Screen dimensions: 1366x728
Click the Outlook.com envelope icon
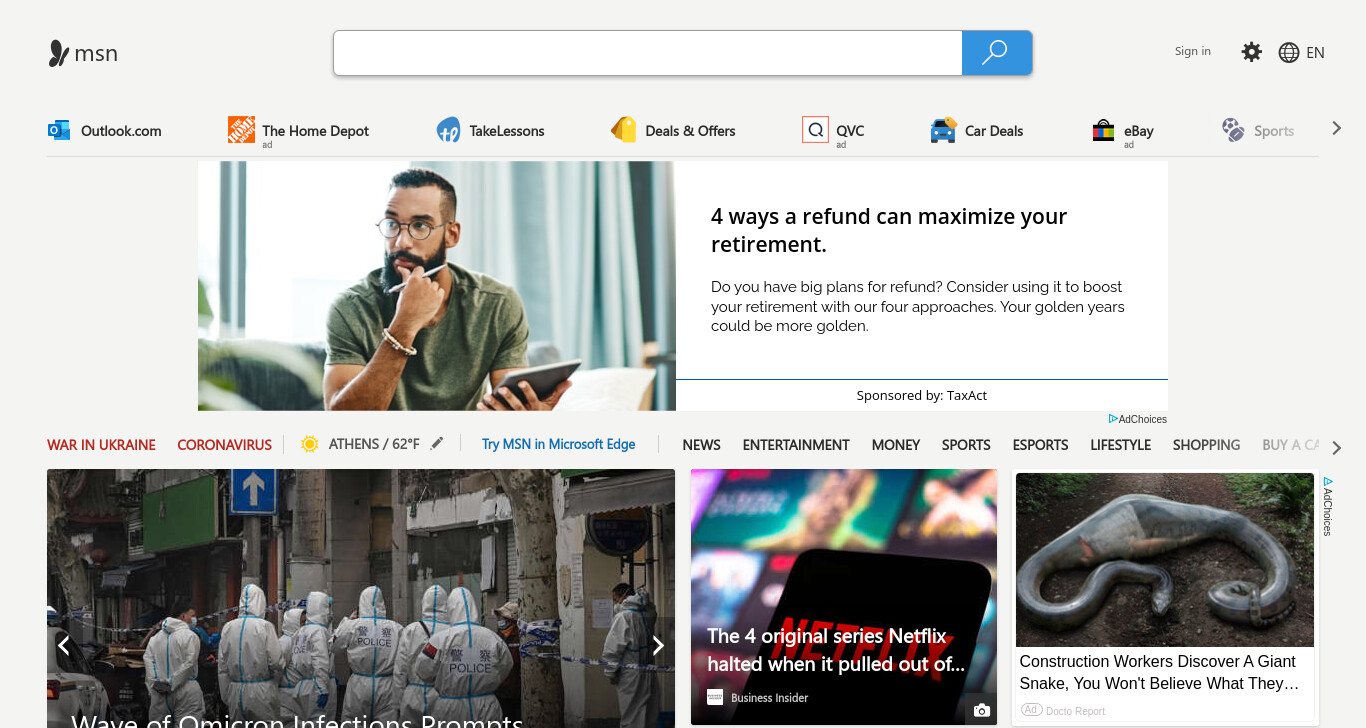click(x=59, y=130)
